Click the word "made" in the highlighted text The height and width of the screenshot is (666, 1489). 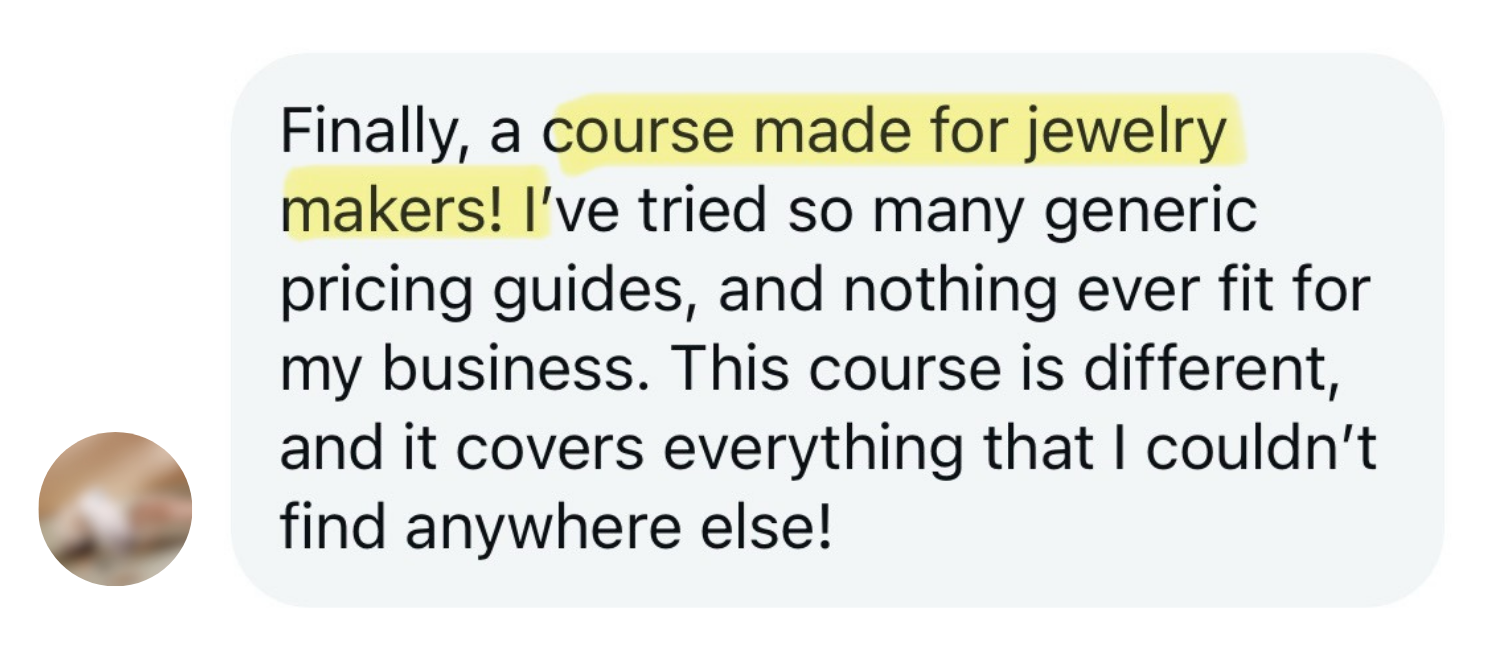point(828,133)
